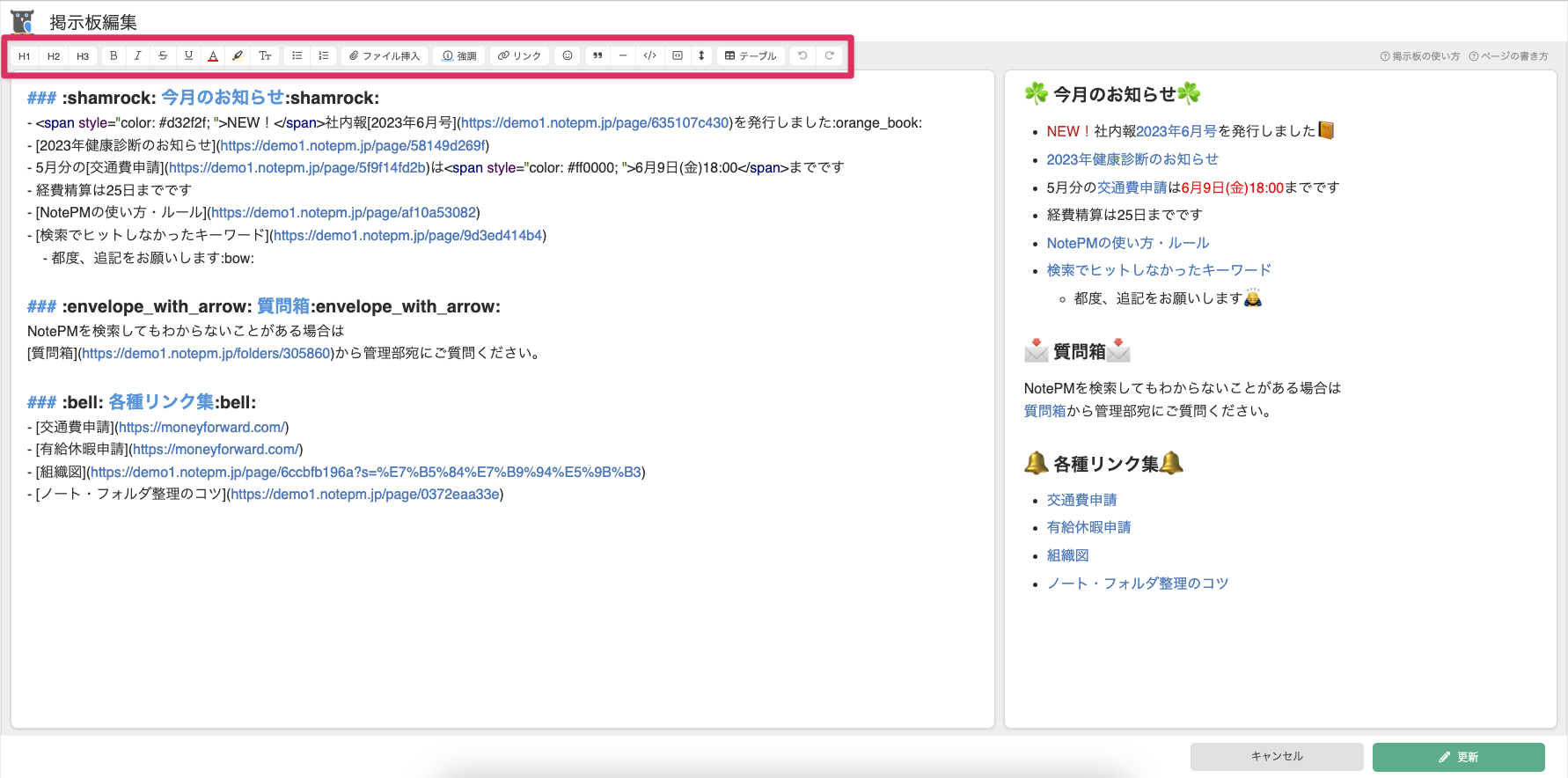Place cursor in ### 各種リンク集 editor heading
The image size is (1568, 778).
(142, 402)
